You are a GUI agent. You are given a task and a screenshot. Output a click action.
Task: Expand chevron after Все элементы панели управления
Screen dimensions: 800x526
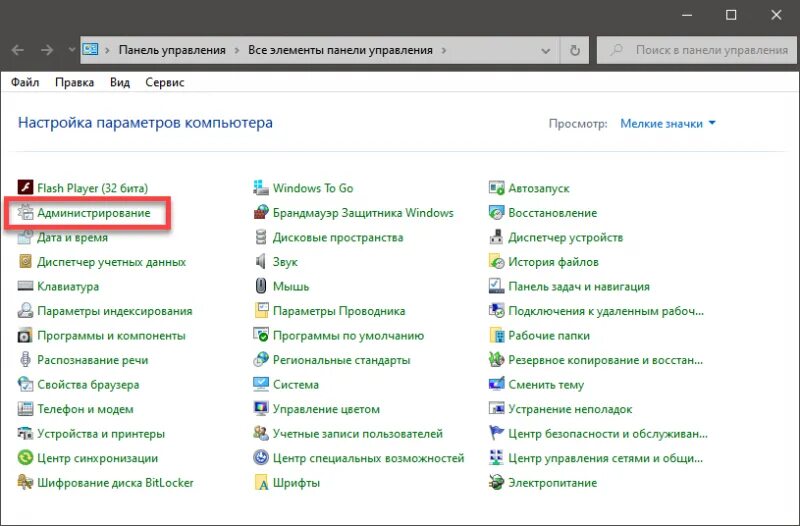(x=444, y=51)
